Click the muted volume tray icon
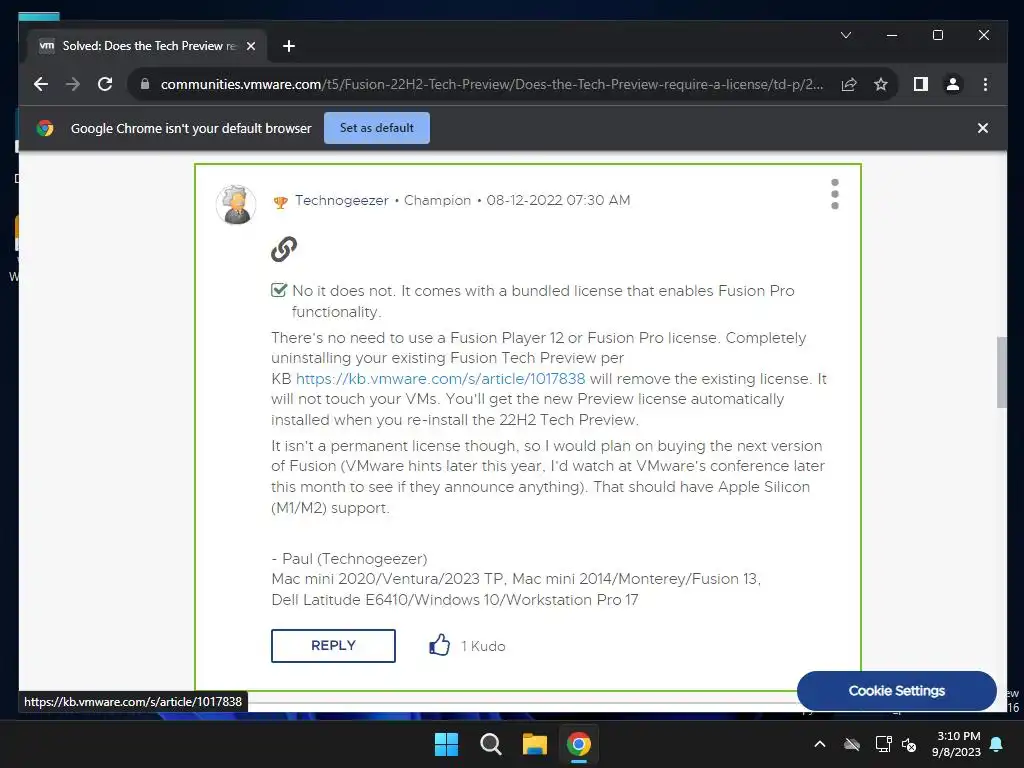The height and width of the screenshot is (768, 1024). (x=909, y=744)
